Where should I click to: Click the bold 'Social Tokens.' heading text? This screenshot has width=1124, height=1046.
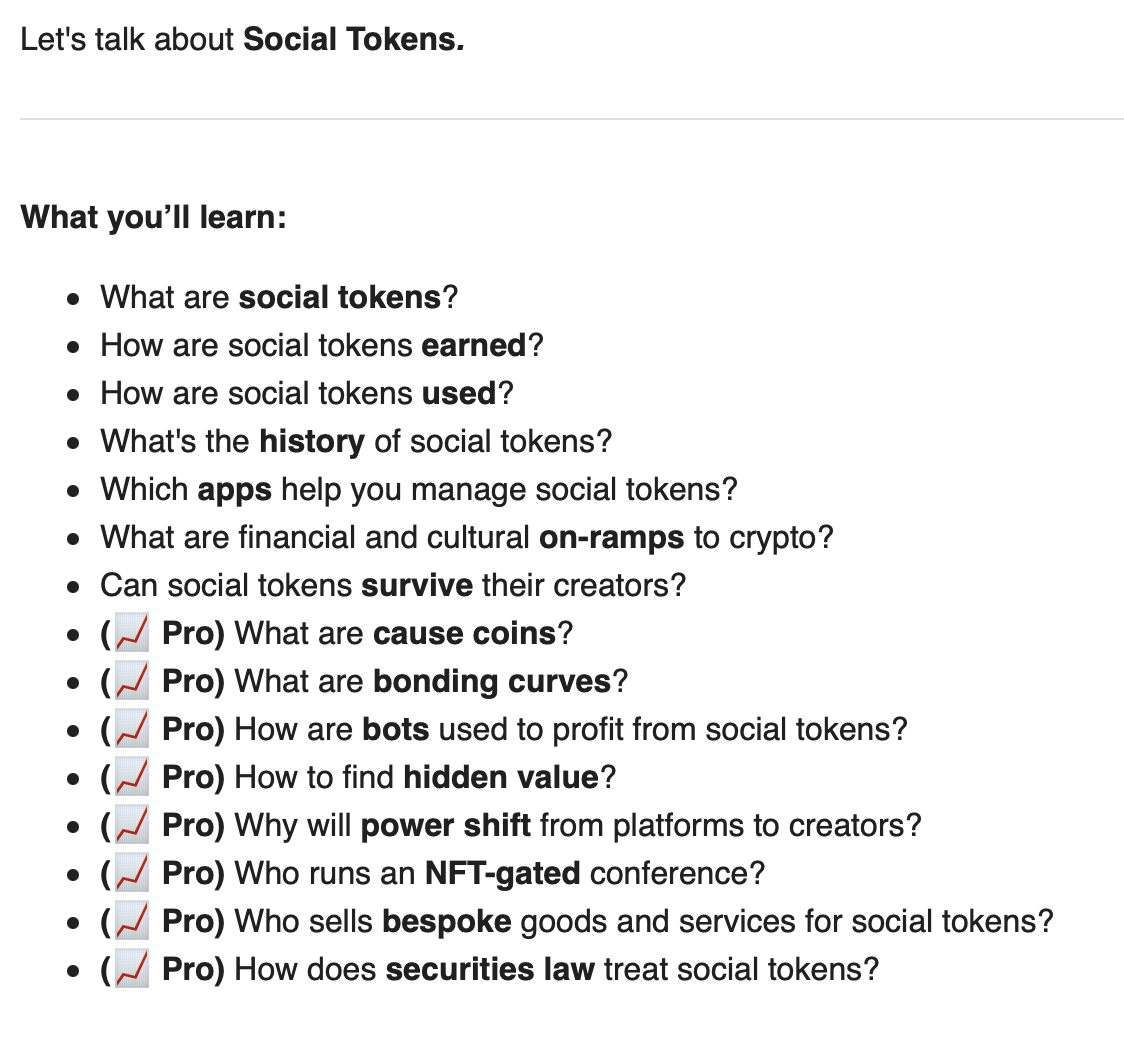[354, 39]
